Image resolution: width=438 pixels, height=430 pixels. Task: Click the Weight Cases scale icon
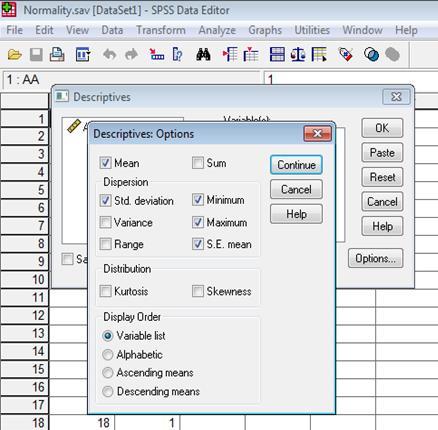pos(298,54)
